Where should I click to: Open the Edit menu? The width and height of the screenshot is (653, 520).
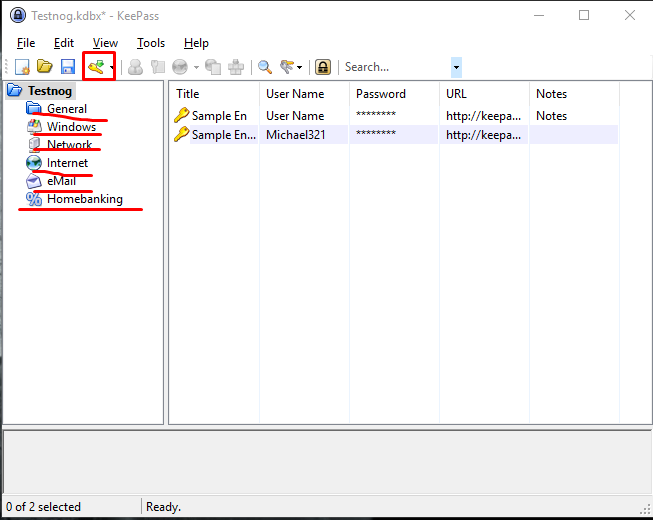pyautogui.click(x=64, y=43)
